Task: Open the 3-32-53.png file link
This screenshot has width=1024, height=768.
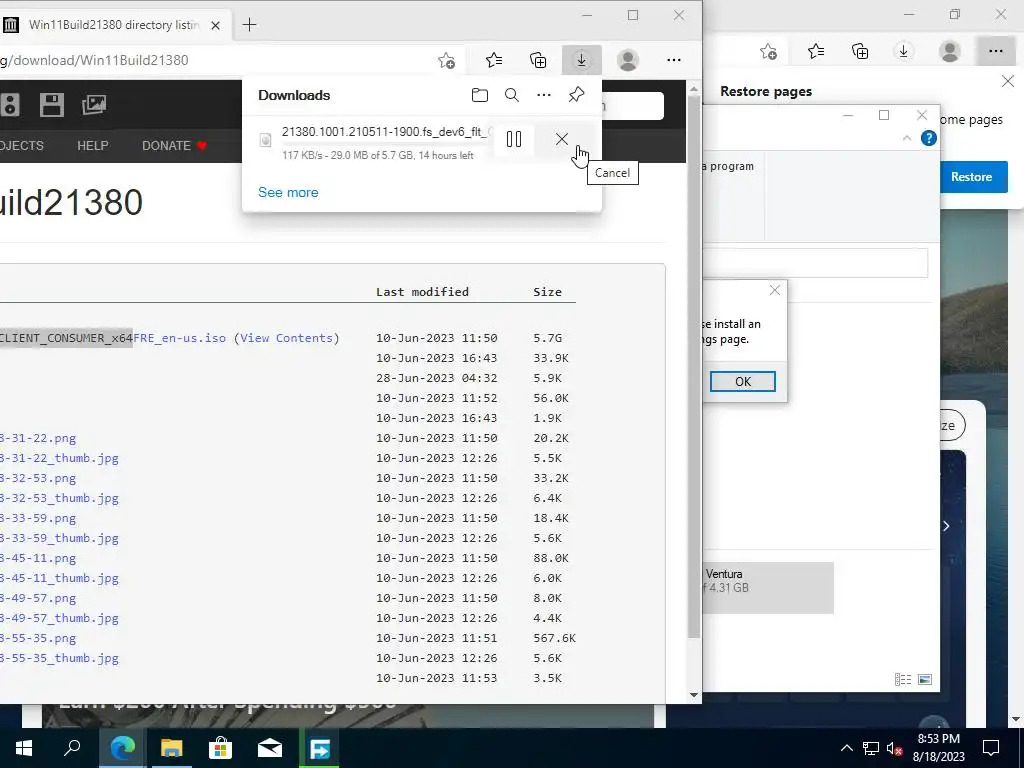Action: click(37, 478)
